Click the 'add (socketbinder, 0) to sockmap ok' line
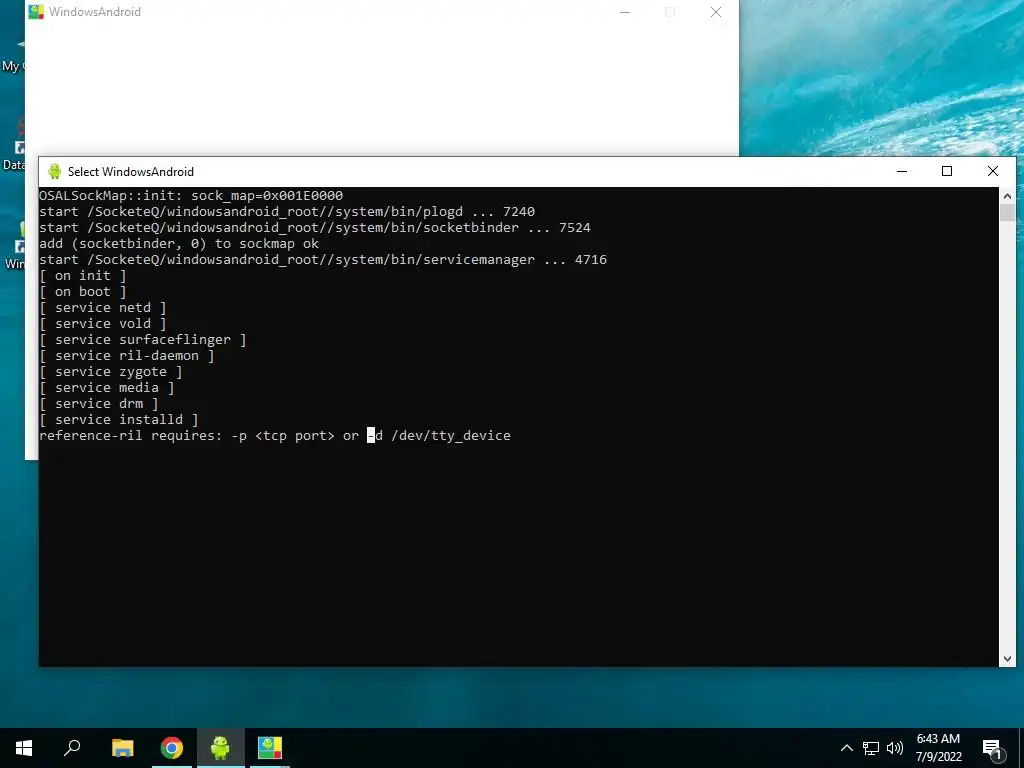This screenshot has width=1024, height=768. pyautogui.click(x=179, y=244)
